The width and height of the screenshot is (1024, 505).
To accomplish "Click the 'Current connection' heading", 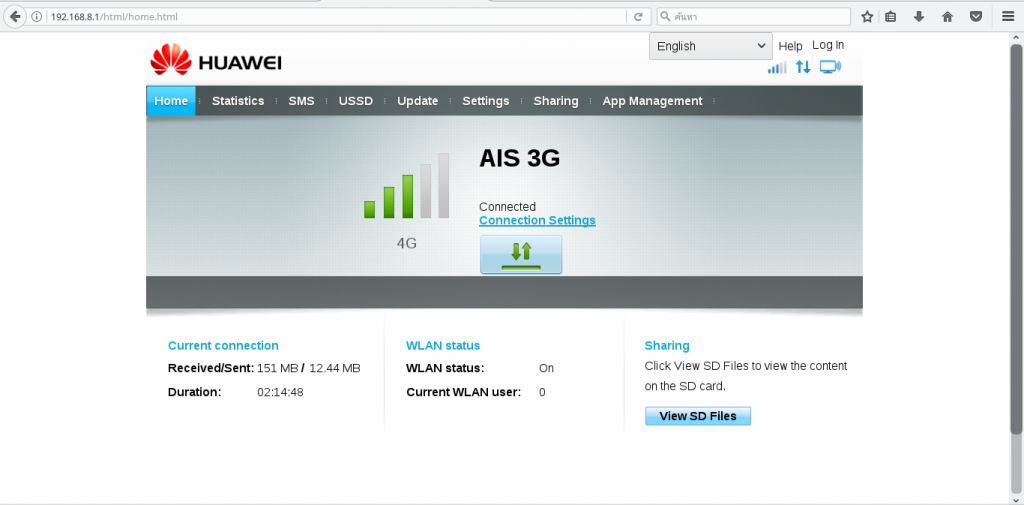I will click(223, 346).
